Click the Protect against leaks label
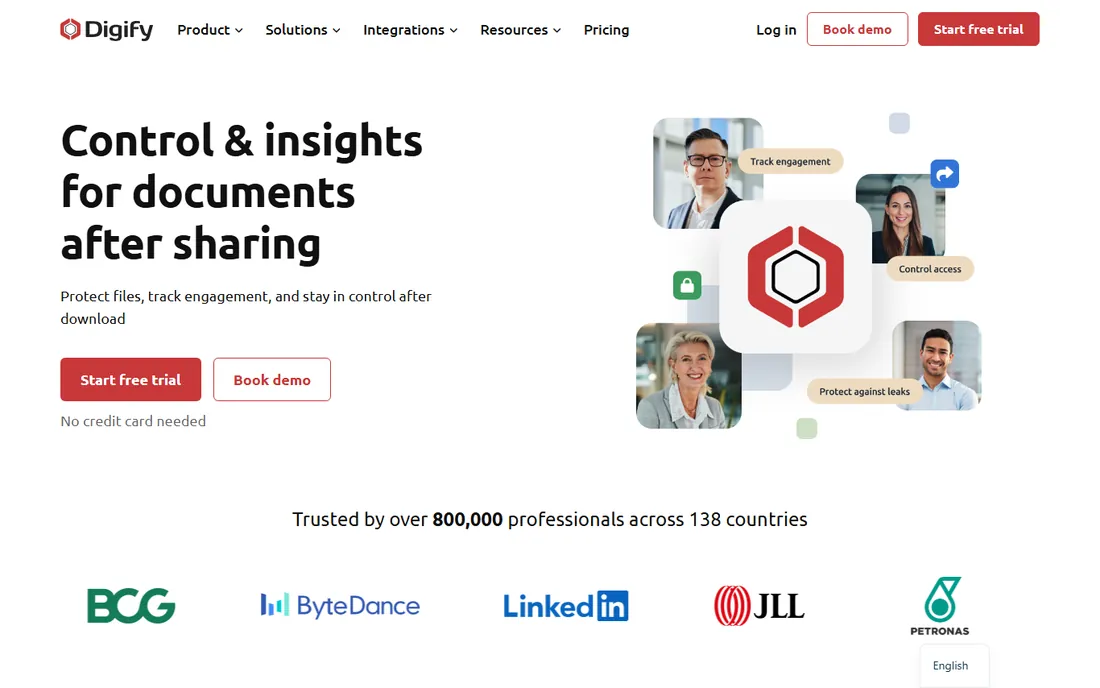 [864, 391]
